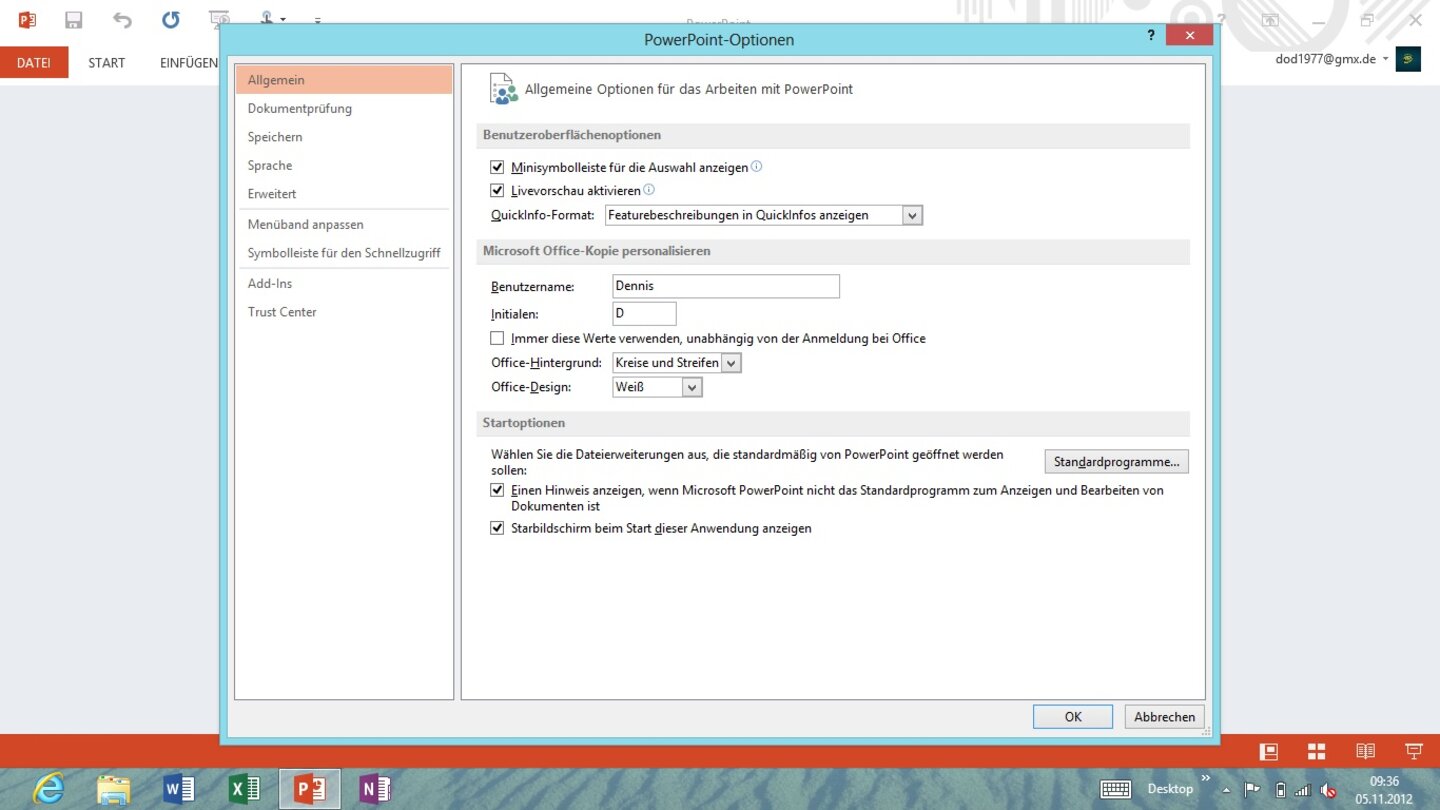Open Reading view icon in status bar
This screenshot has height=810, width=1440.
(1365, 752)
